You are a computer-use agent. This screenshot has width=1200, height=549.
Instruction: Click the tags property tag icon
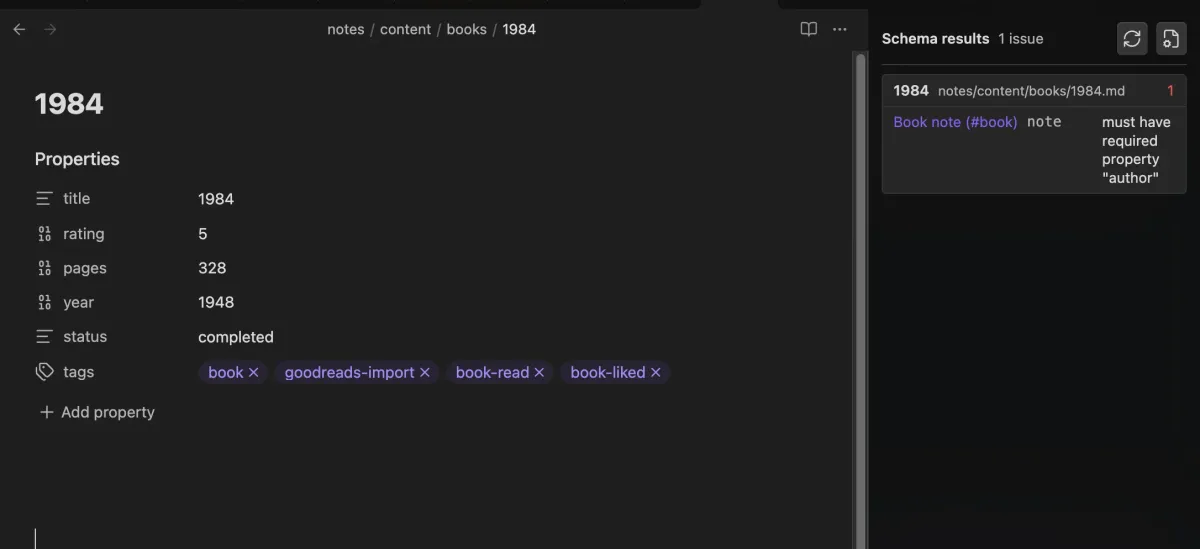(44, 372)
